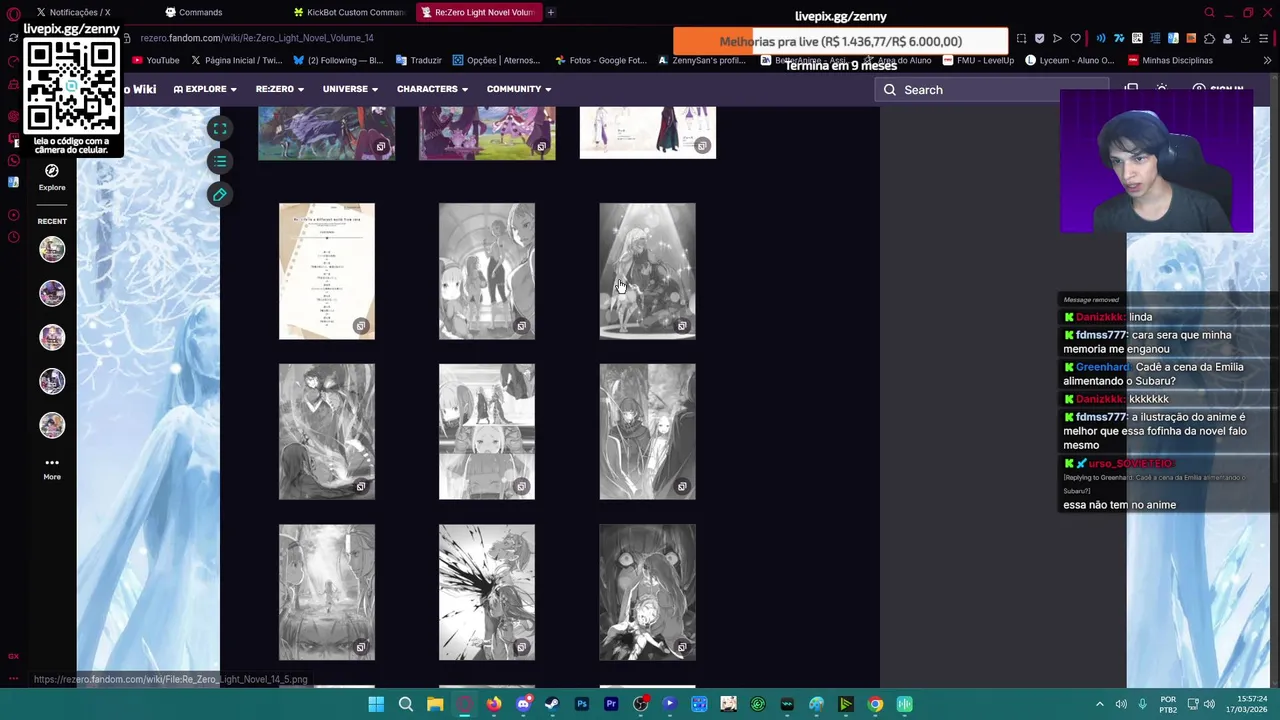
Task: Switch to KickBot Custom Commands tab
Action: click(x=350, y=12)
